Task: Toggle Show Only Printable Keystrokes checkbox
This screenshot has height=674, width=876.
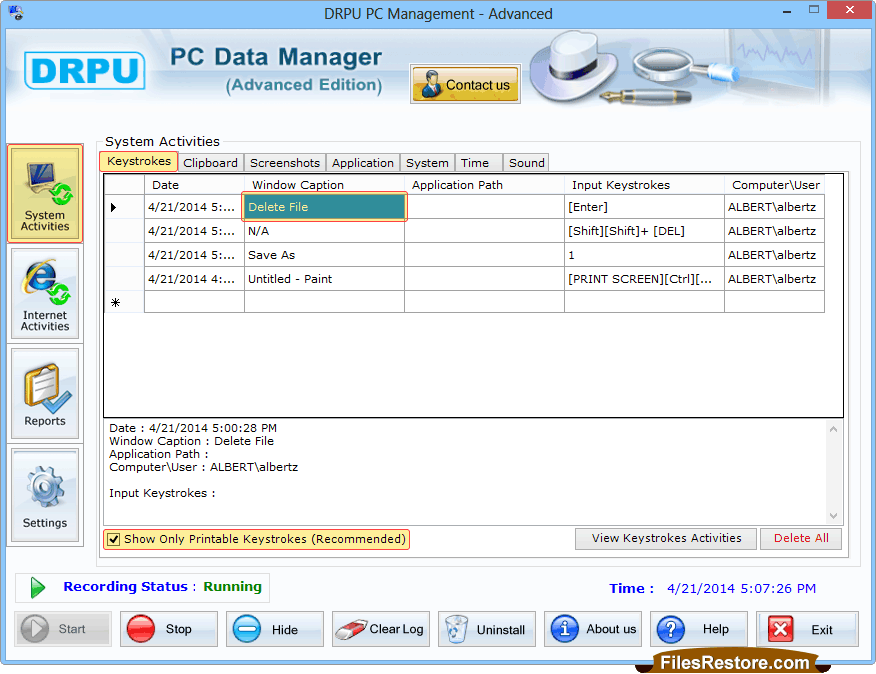Action: (x=113, y=539)
